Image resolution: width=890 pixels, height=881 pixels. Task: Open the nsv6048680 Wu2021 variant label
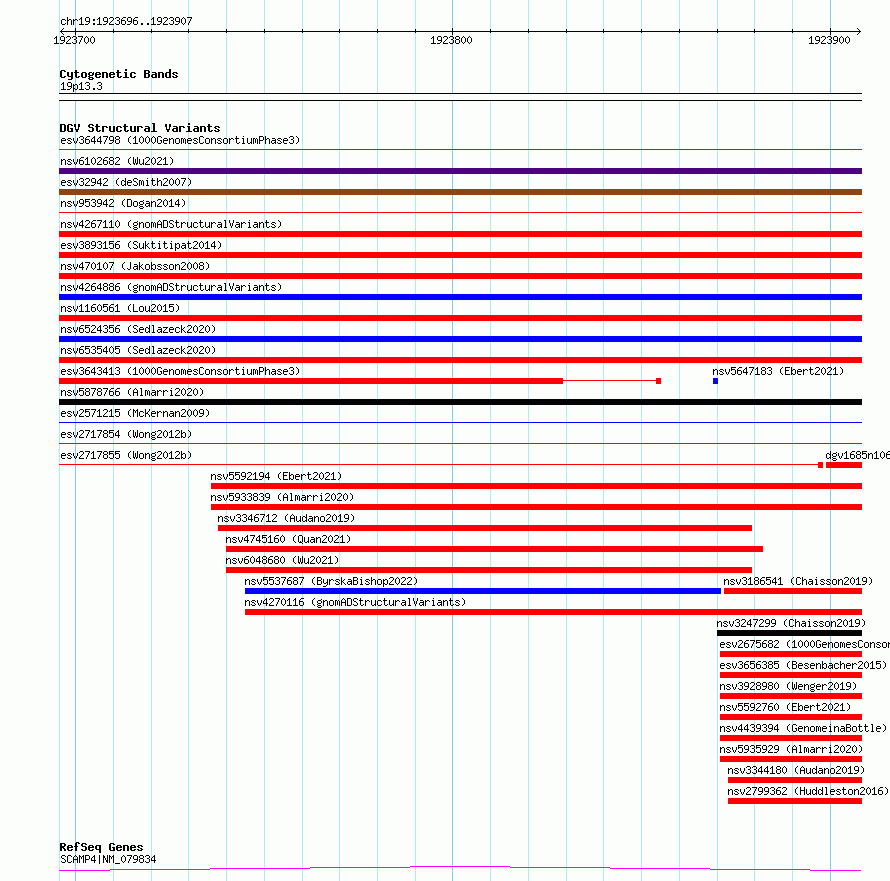[282, 560]
